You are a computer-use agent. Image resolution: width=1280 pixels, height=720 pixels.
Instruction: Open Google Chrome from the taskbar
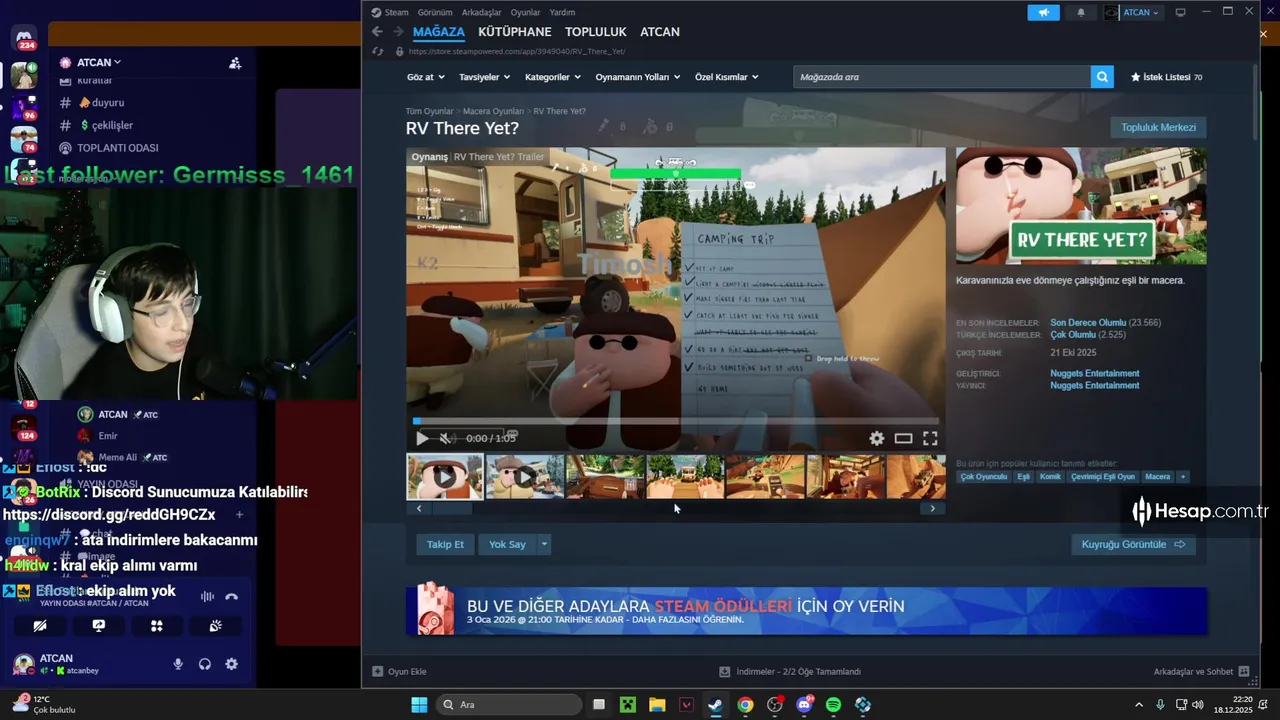coord(745,704)
